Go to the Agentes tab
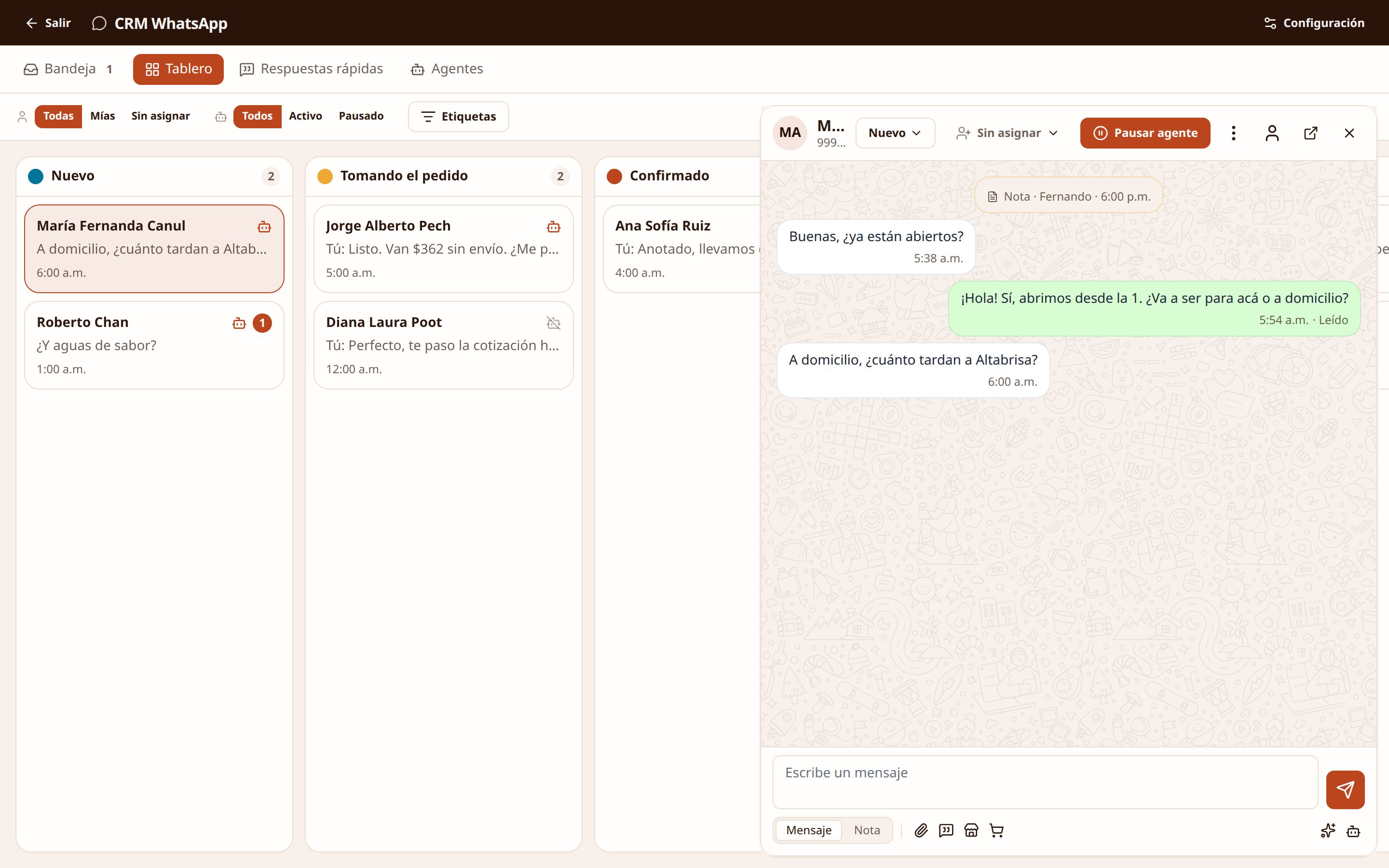Viewport: 1389px width, 868px height. (x=447, y=69)
